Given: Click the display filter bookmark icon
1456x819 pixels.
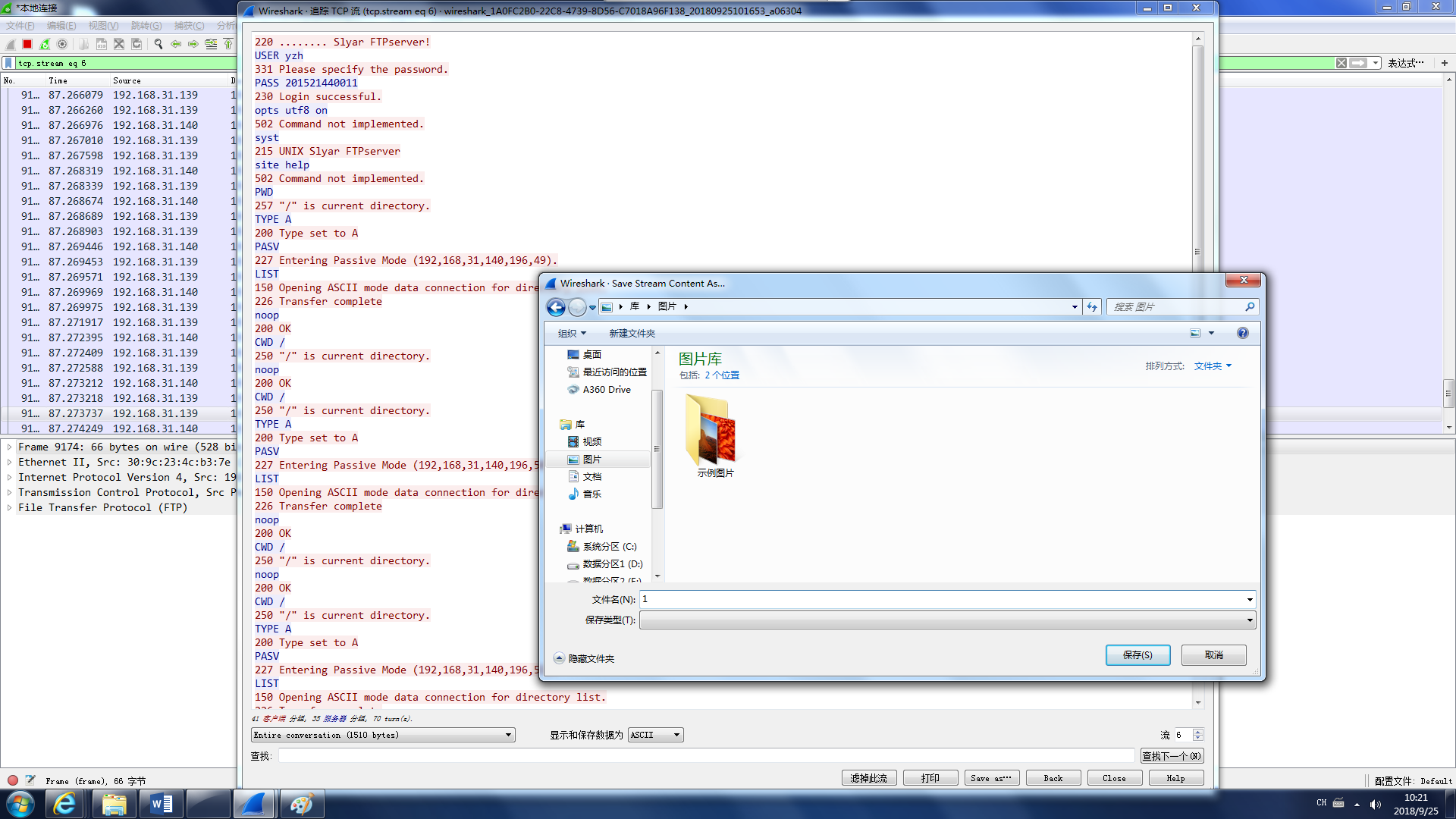Looking at the screenshot, I should click(x=8, y=63).
